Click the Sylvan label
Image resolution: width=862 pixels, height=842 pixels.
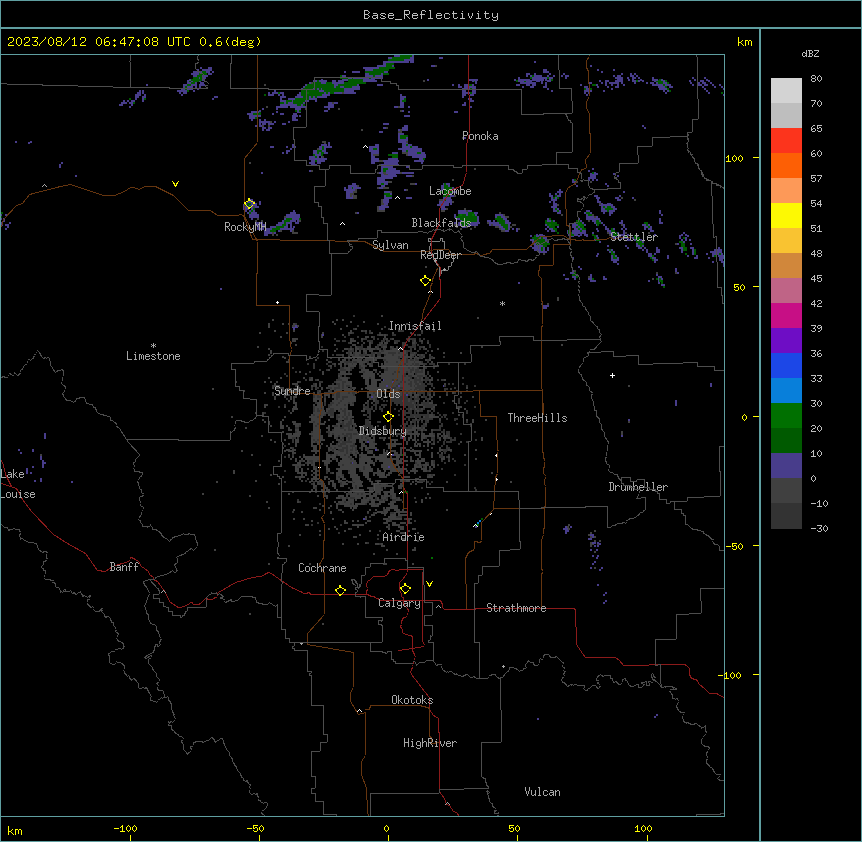click(x=390, y=245)
